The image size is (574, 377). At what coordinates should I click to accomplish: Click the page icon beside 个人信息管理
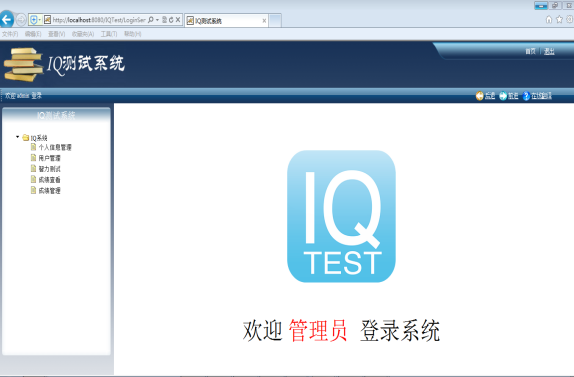(33, 147)
